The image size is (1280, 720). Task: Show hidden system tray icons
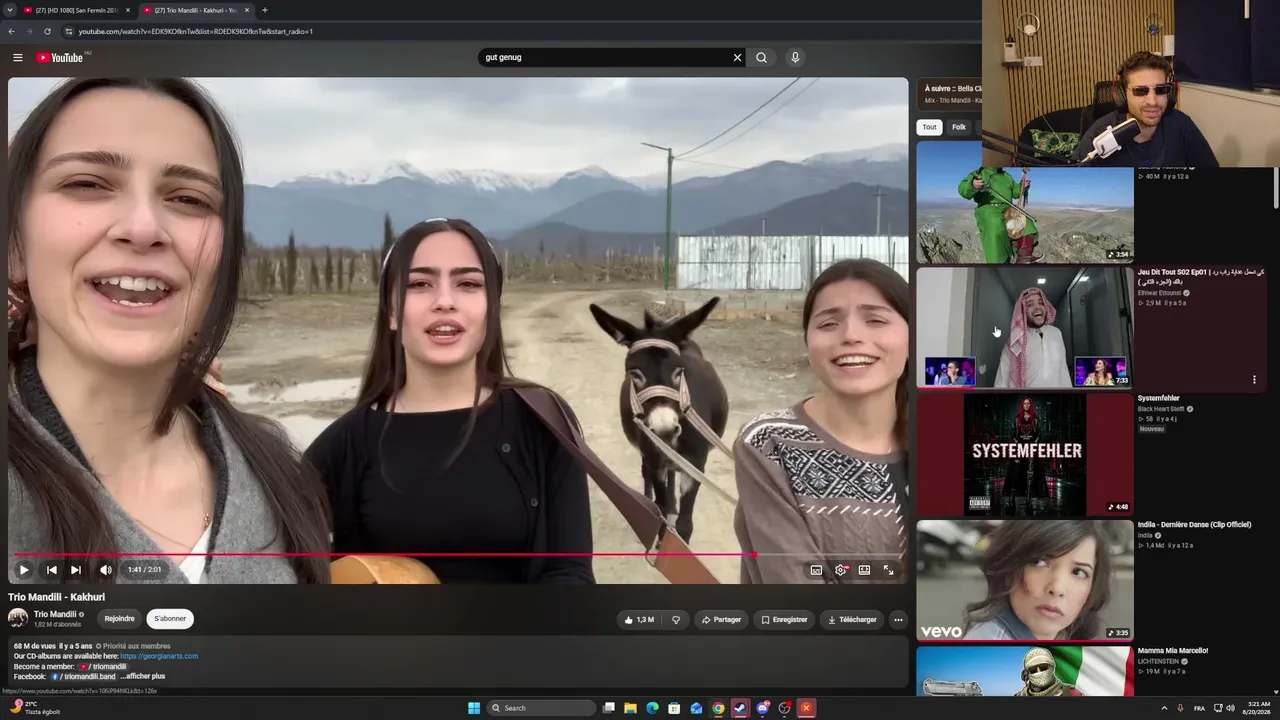1164,708
